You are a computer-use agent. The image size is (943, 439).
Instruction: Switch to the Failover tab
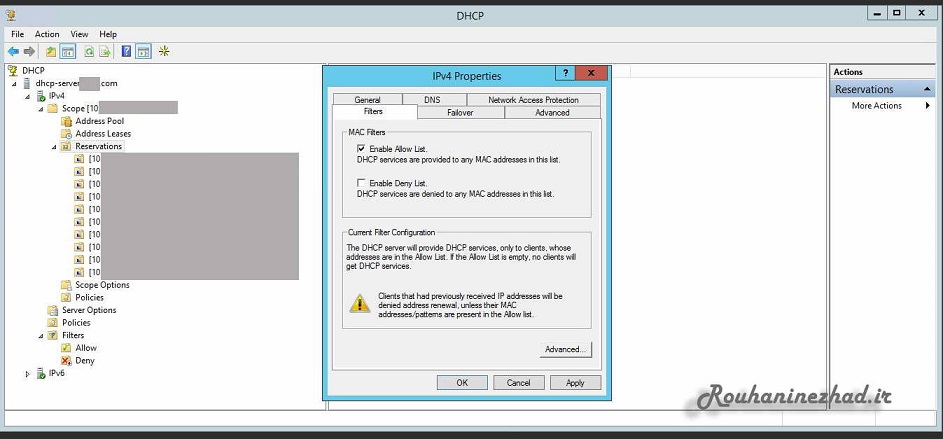tap(460, 112)
